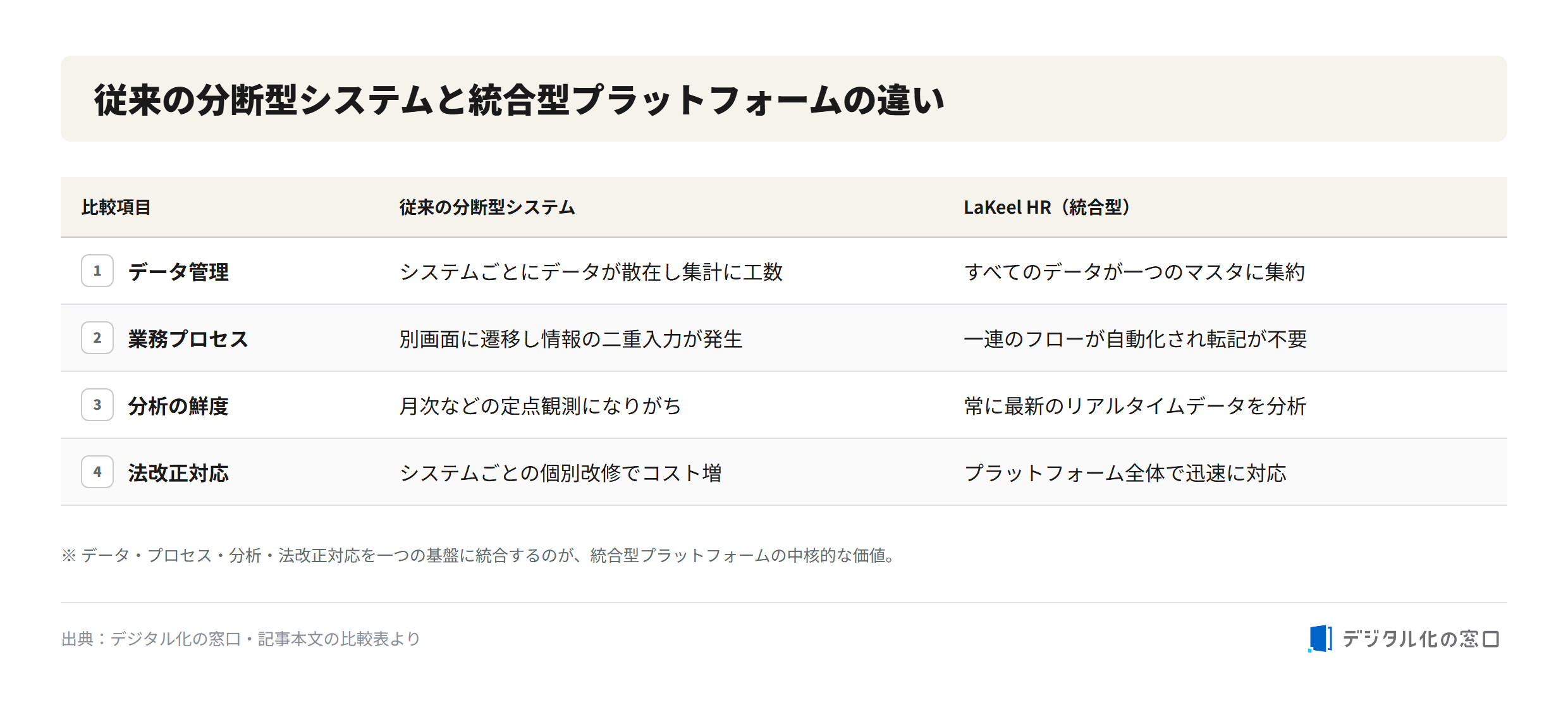Click the footnote starting with ※ データ・プロセス
Image resolution: width=1568 pixels, height=712 pixels.
pos(479,555)
